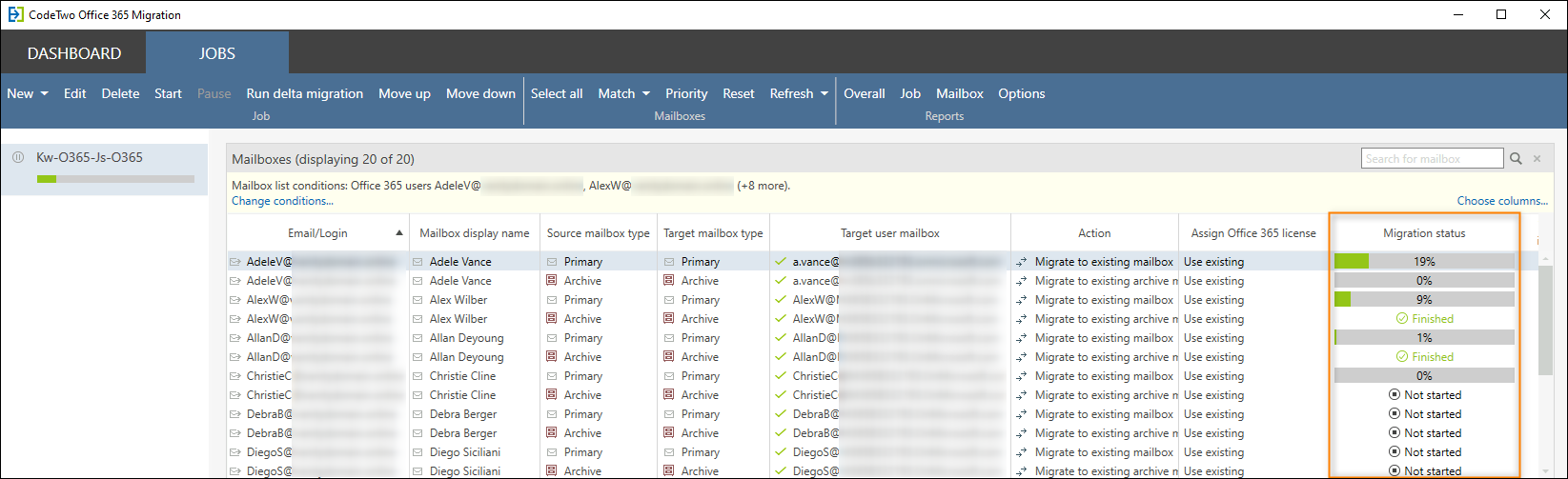Open the Job report

(910, 93)
